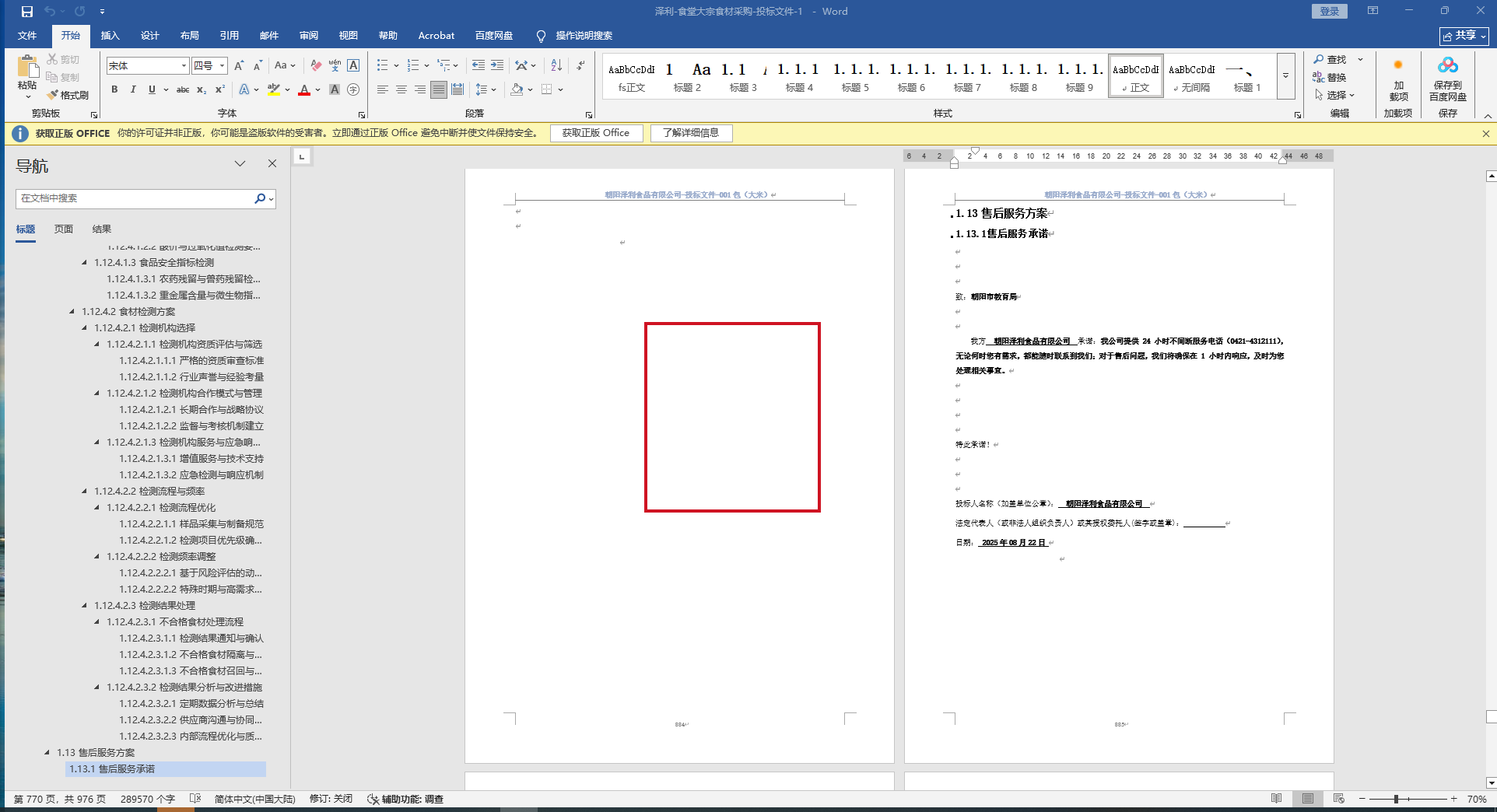This screenshot has height=812, width=1497.
Task: Click the Find (查找) magnifier tool
Action: 1330,60
